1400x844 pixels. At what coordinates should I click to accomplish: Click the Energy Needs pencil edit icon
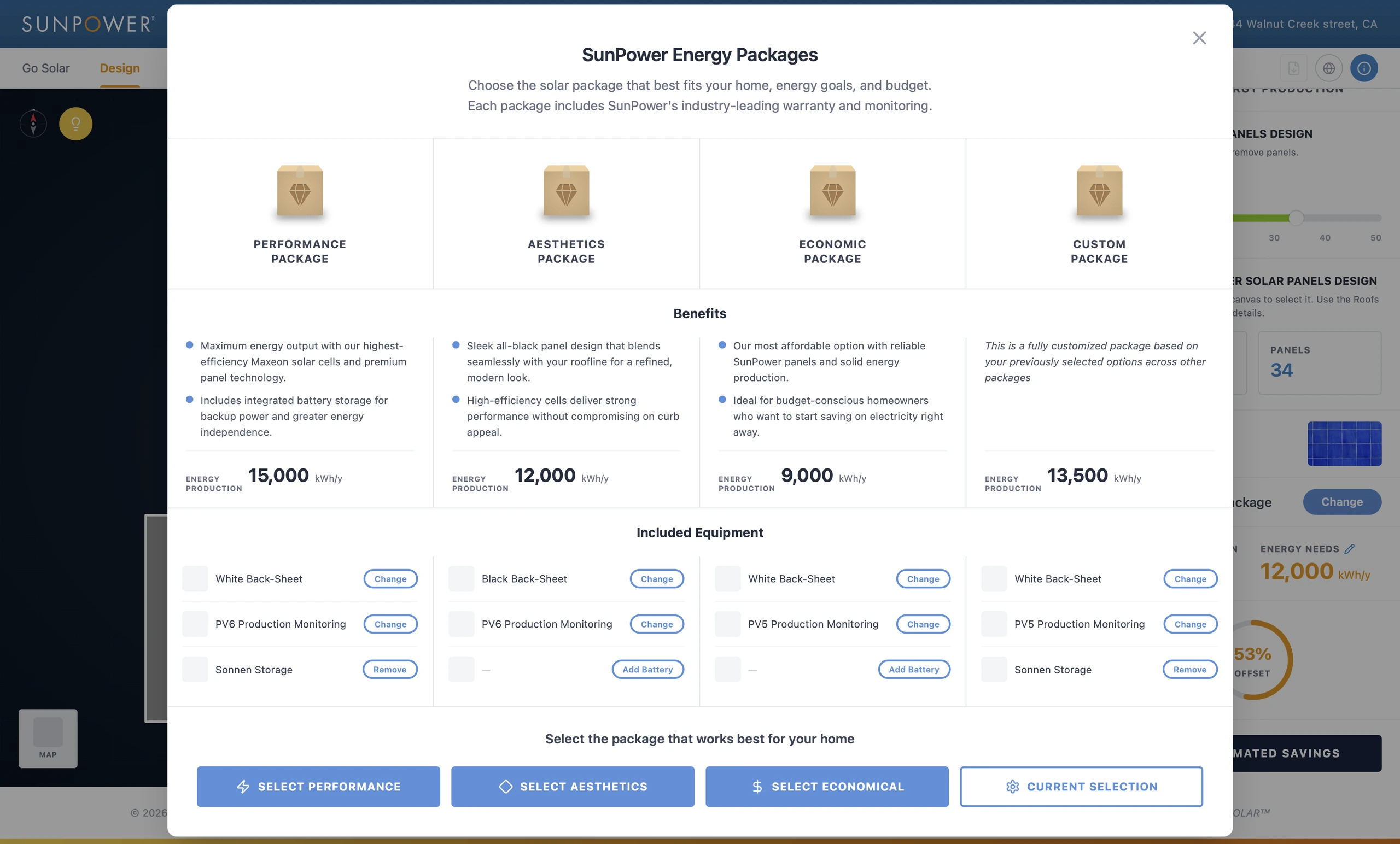click(x=1350, y=549)
